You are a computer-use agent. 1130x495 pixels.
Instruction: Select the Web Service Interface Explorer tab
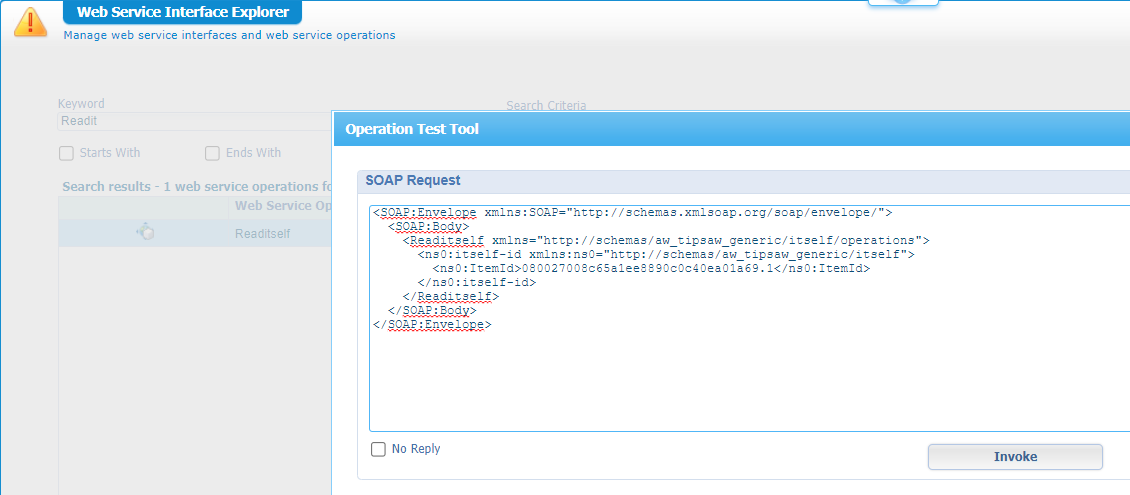pos(183,13)
